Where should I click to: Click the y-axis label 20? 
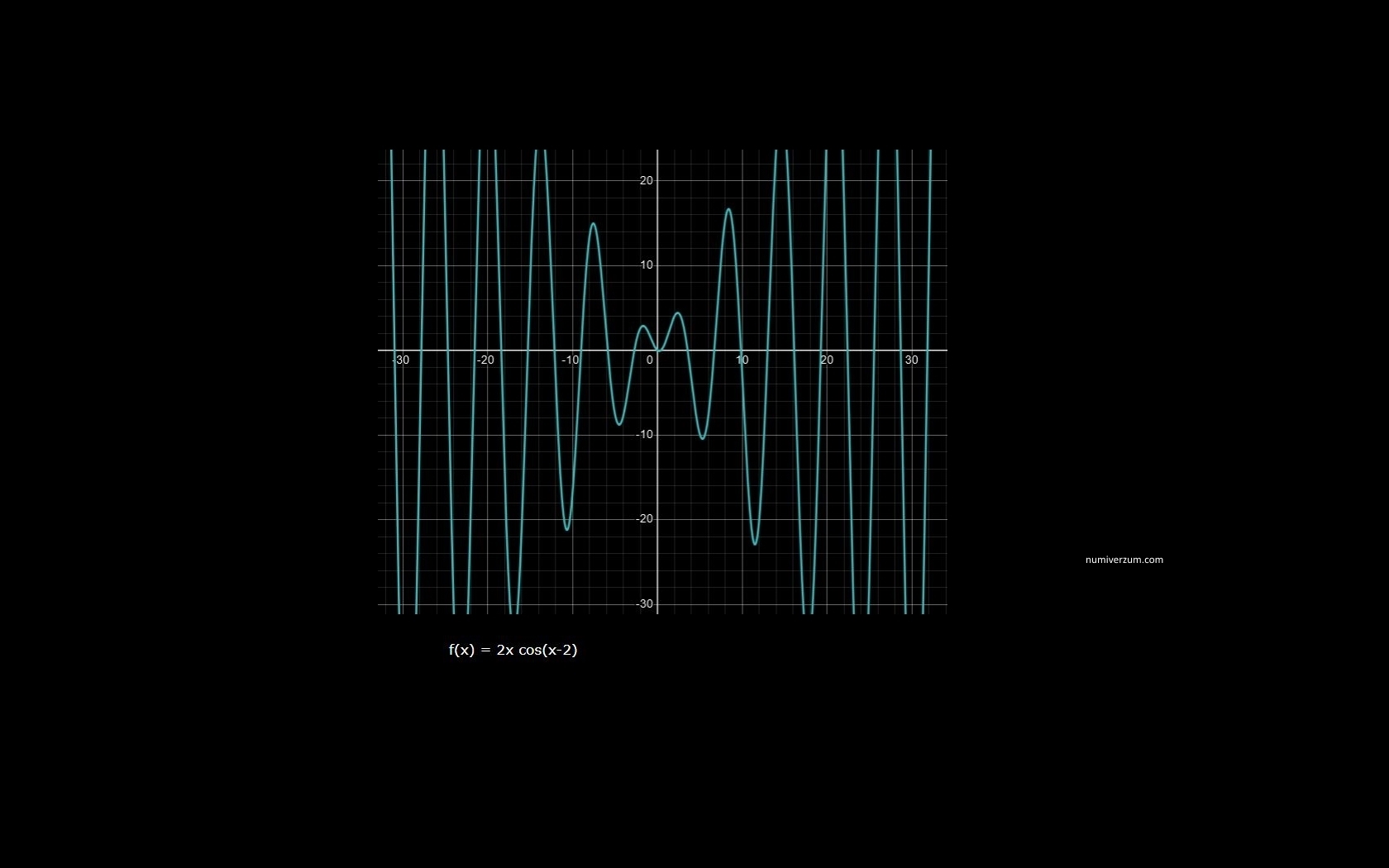[646, 180]
